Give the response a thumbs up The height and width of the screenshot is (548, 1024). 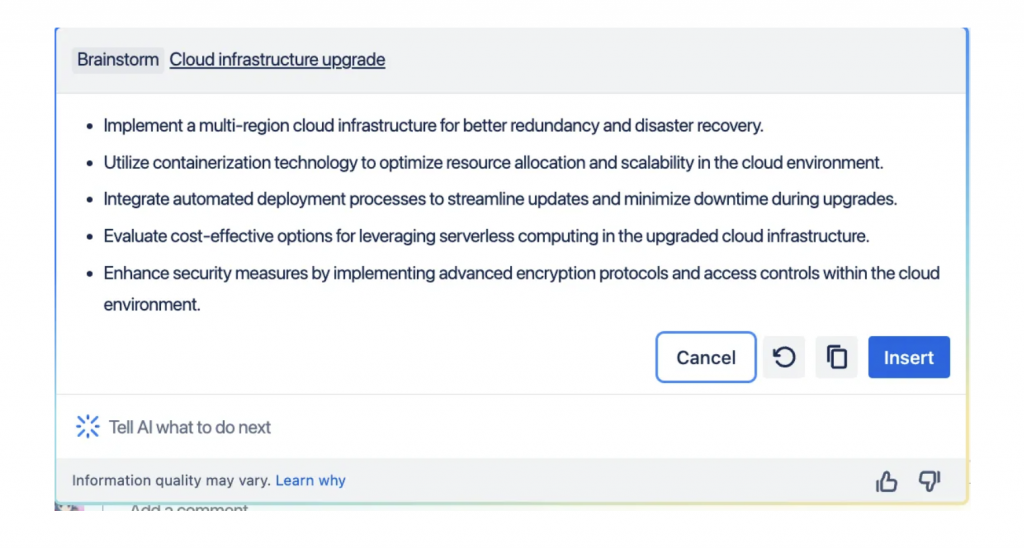pyautogui.click(x=886, y=482)
